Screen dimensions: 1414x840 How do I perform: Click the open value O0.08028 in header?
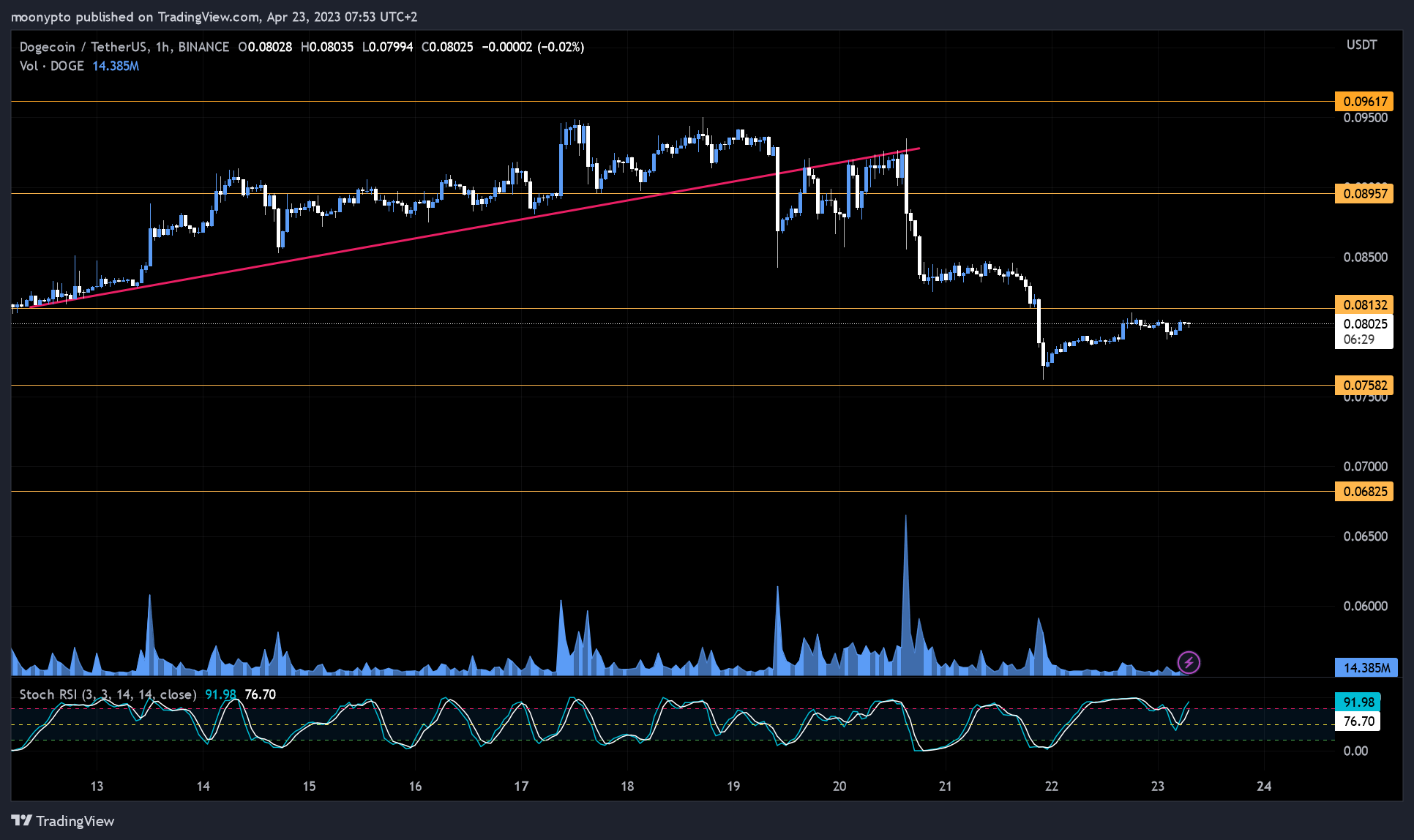pos(265,47)
